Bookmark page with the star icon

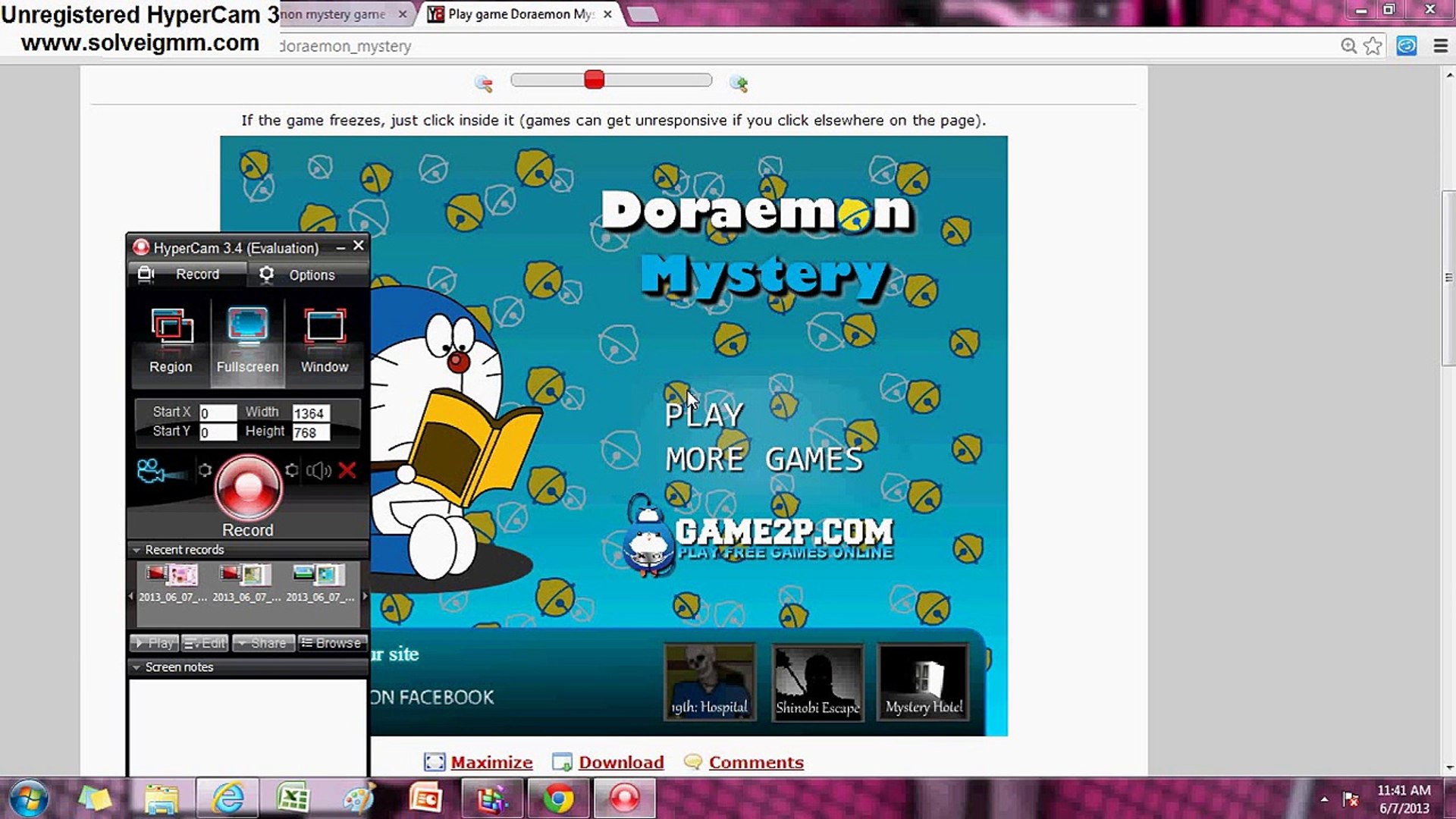1373,46
